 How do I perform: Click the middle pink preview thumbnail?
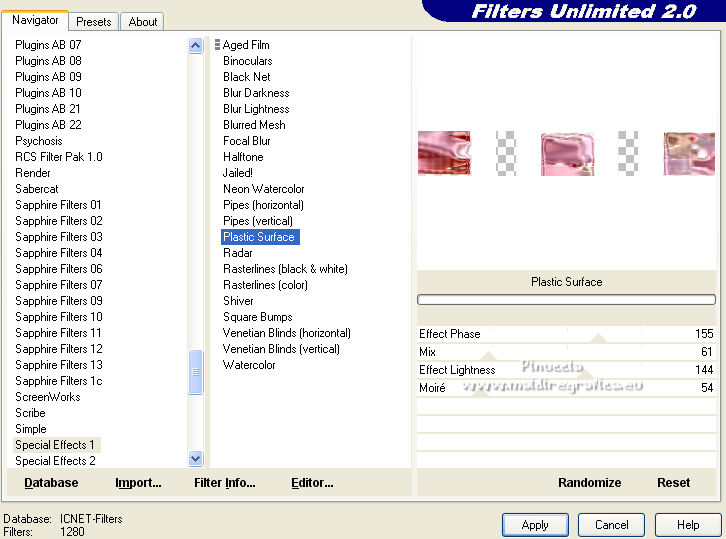pos(567,153)
